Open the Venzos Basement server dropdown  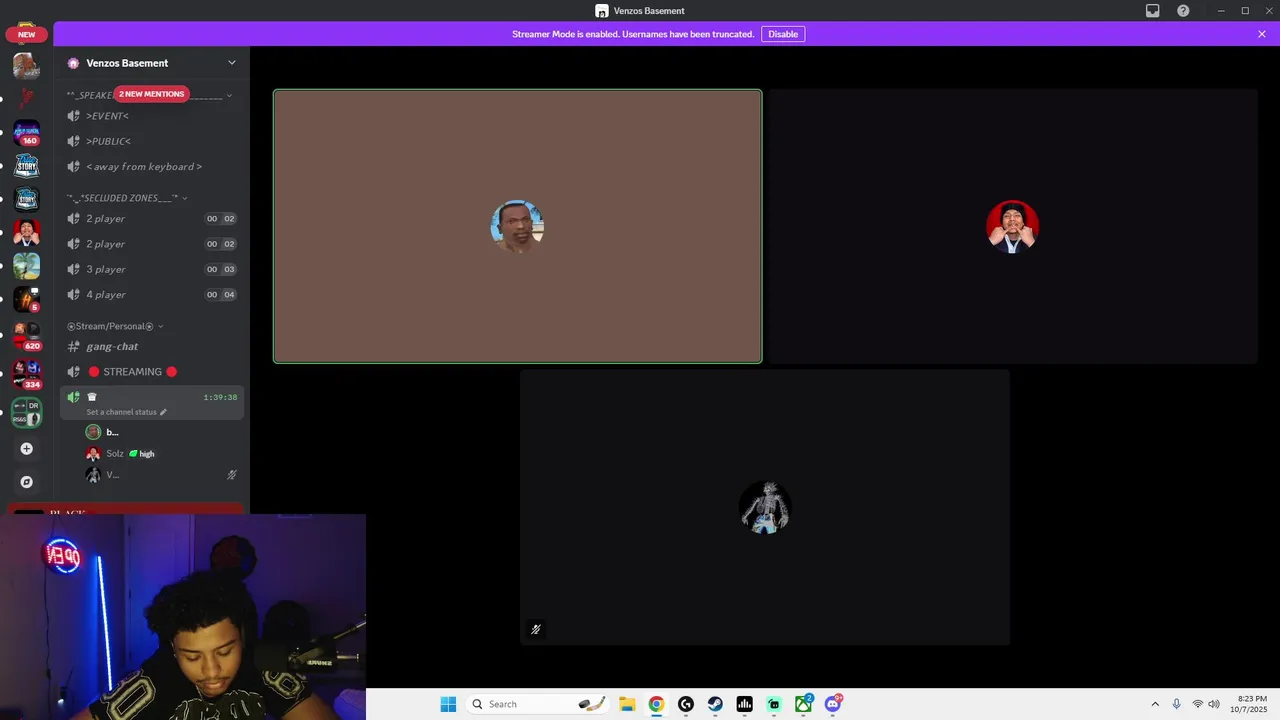coord(232,63)
